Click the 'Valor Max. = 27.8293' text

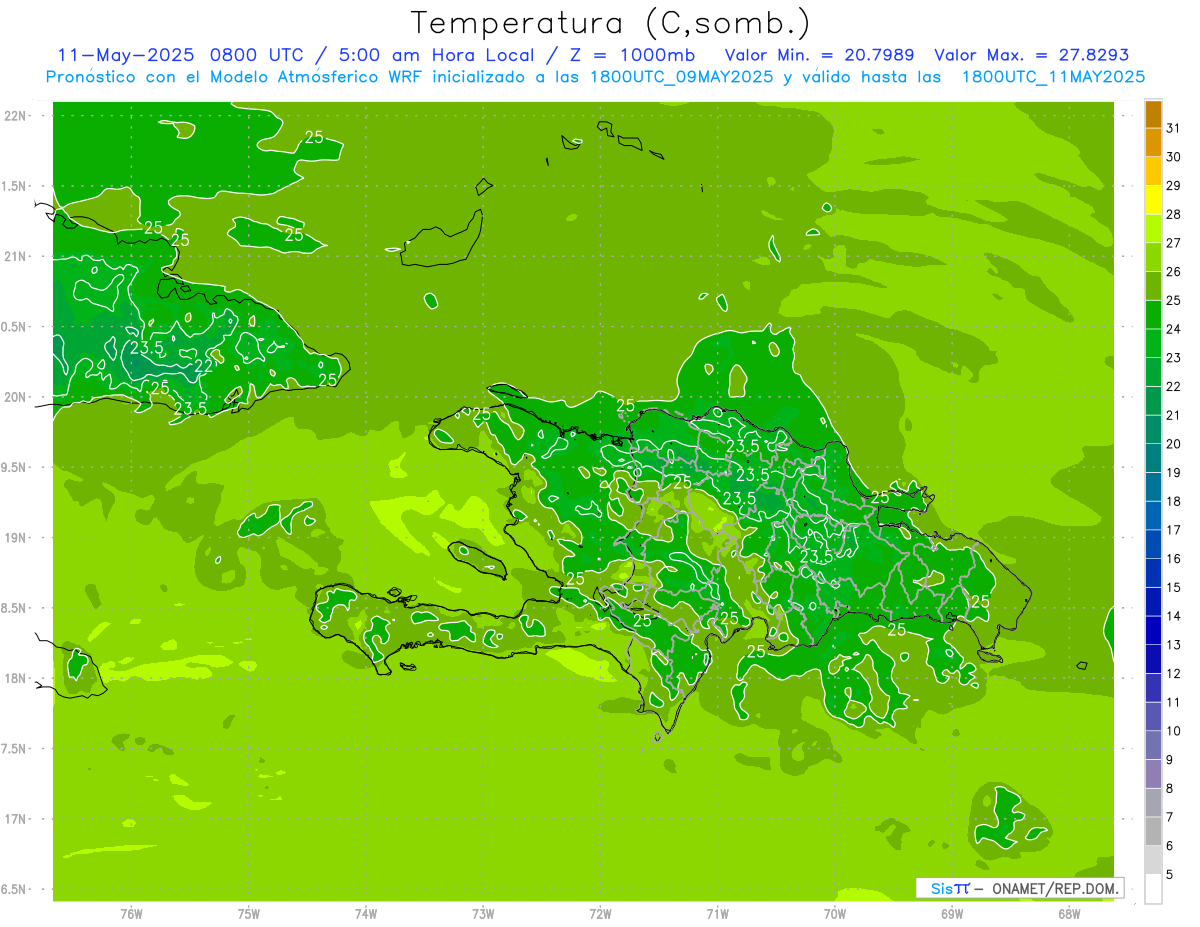tap(1032, 54)
